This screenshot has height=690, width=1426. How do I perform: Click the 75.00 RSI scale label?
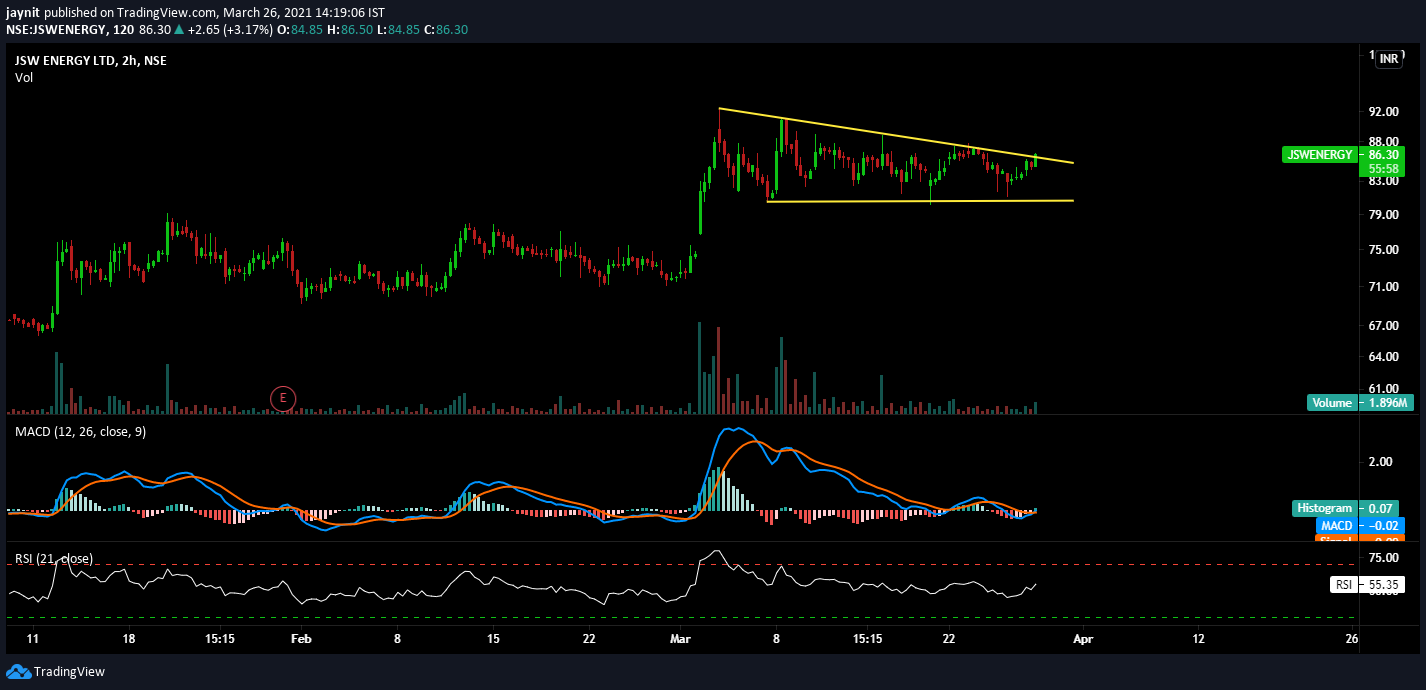1383,558
